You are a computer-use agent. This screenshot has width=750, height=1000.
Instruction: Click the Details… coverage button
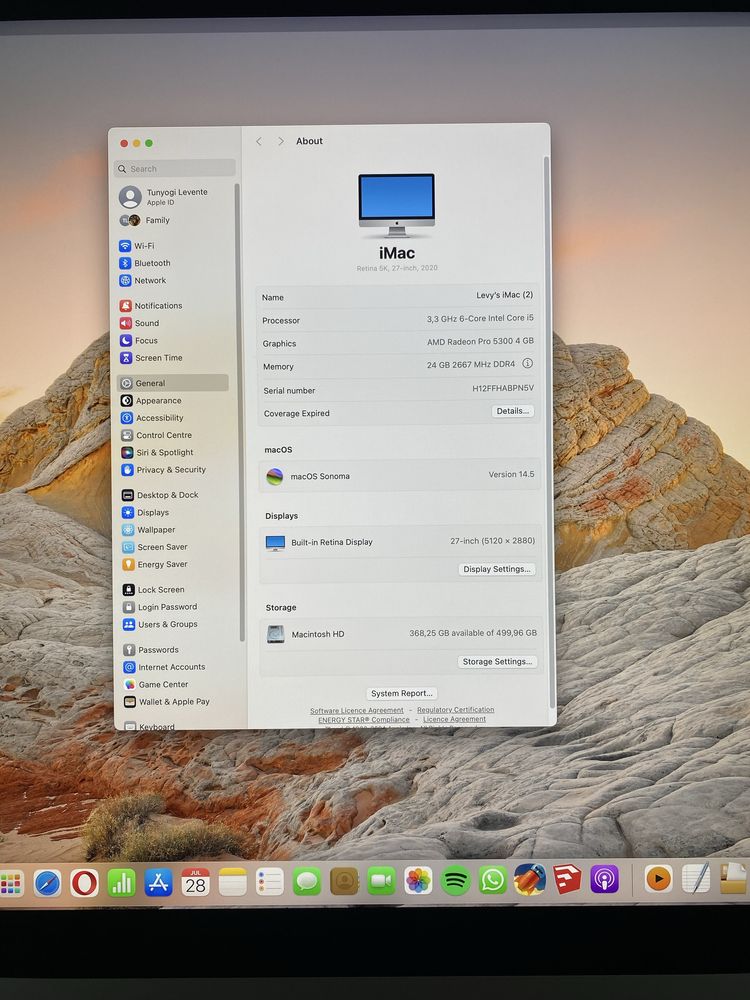513,411
